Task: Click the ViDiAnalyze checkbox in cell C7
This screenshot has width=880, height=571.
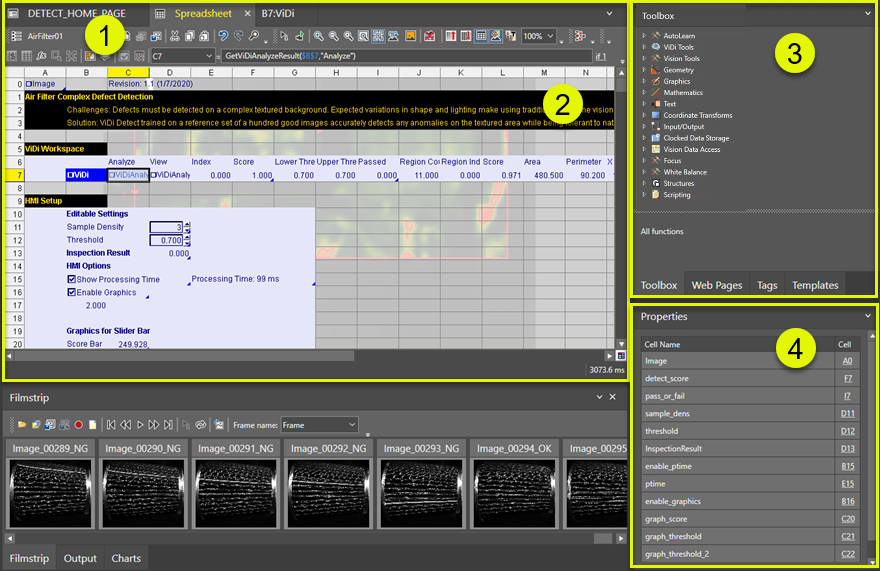Action: [x=112, y=175]
